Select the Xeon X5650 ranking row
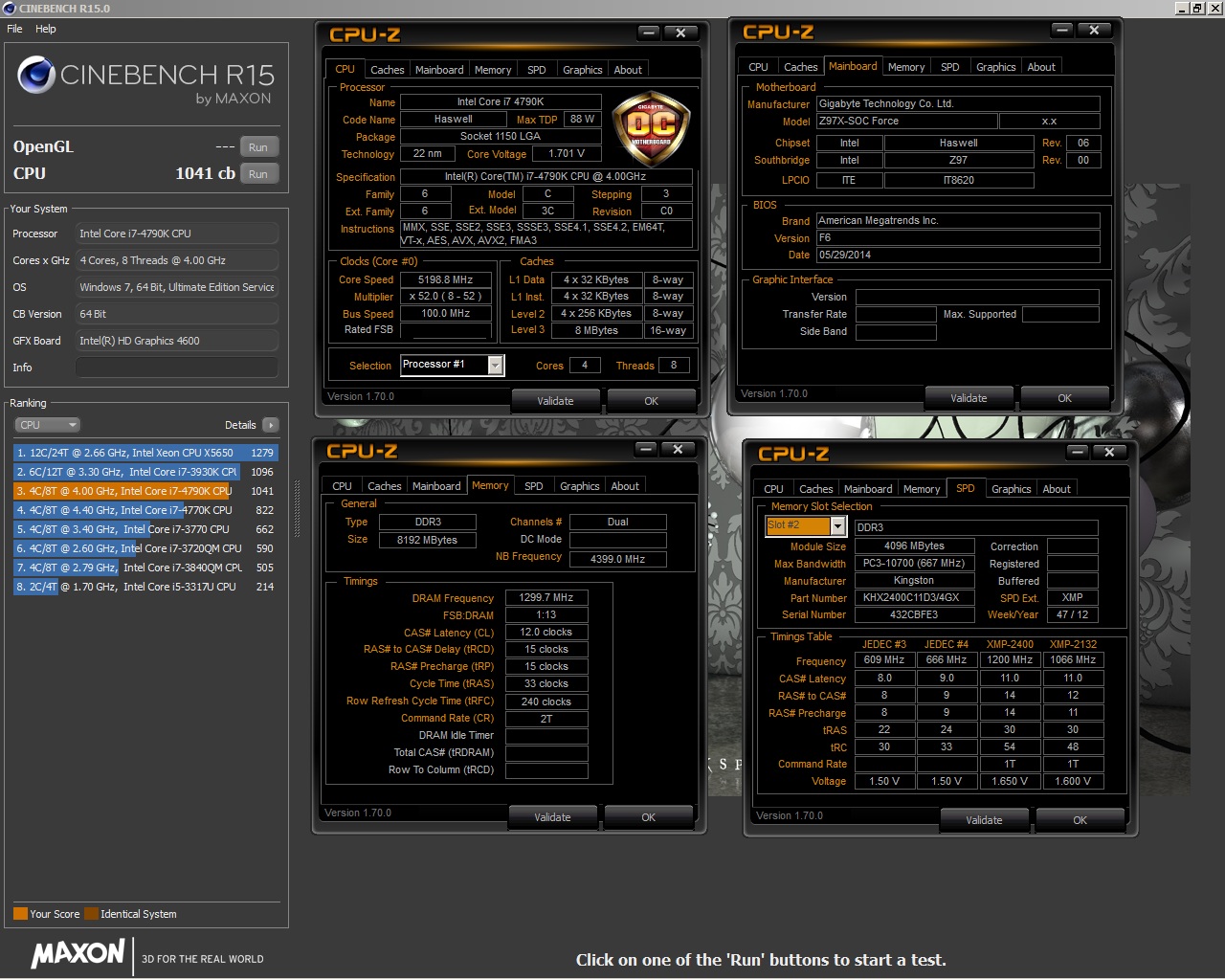This screenshot has height=980, width=1225. tap(145, 453)
